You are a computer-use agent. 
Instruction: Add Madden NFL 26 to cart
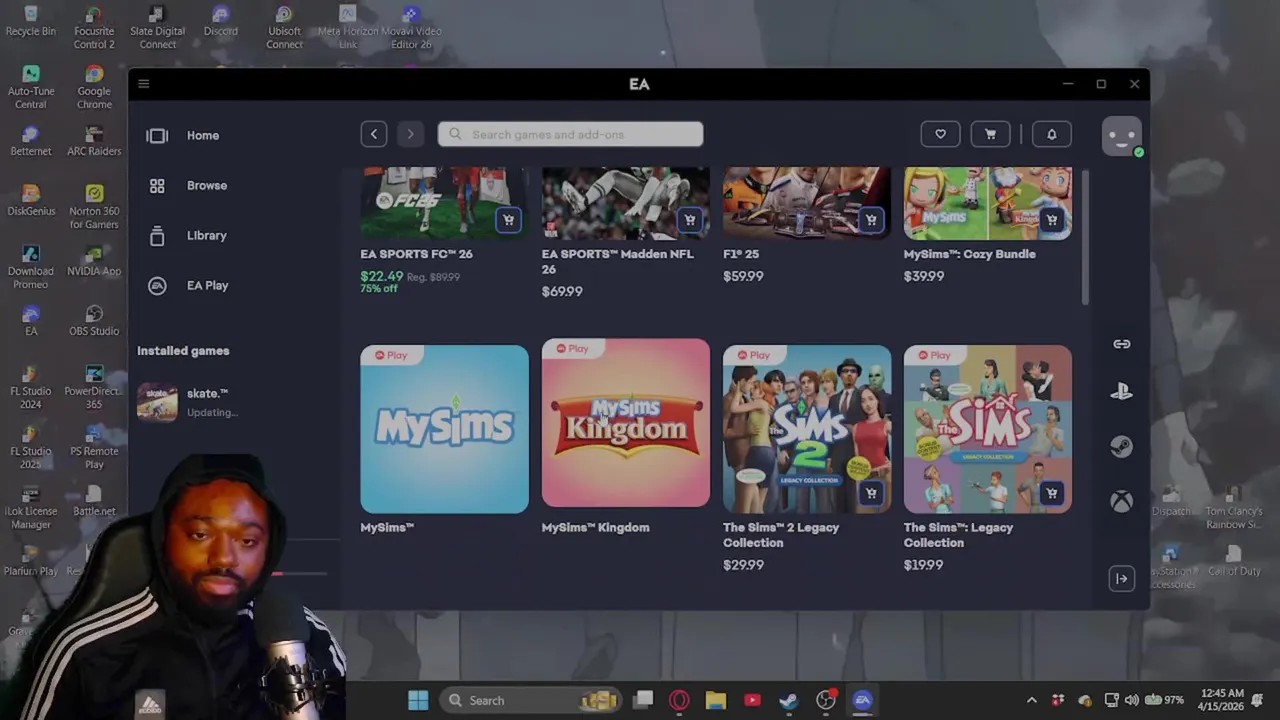689,219
